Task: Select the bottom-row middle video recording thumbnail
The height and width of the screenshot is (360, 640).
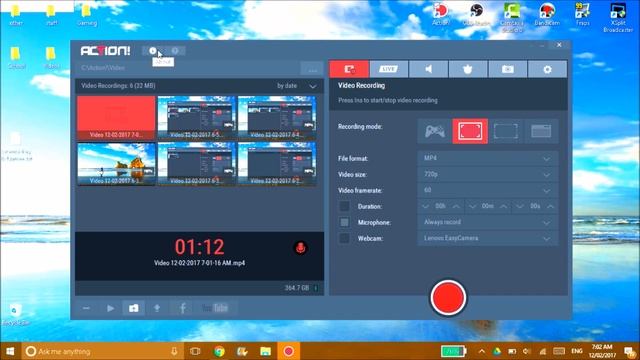Action: pos(197,164)
